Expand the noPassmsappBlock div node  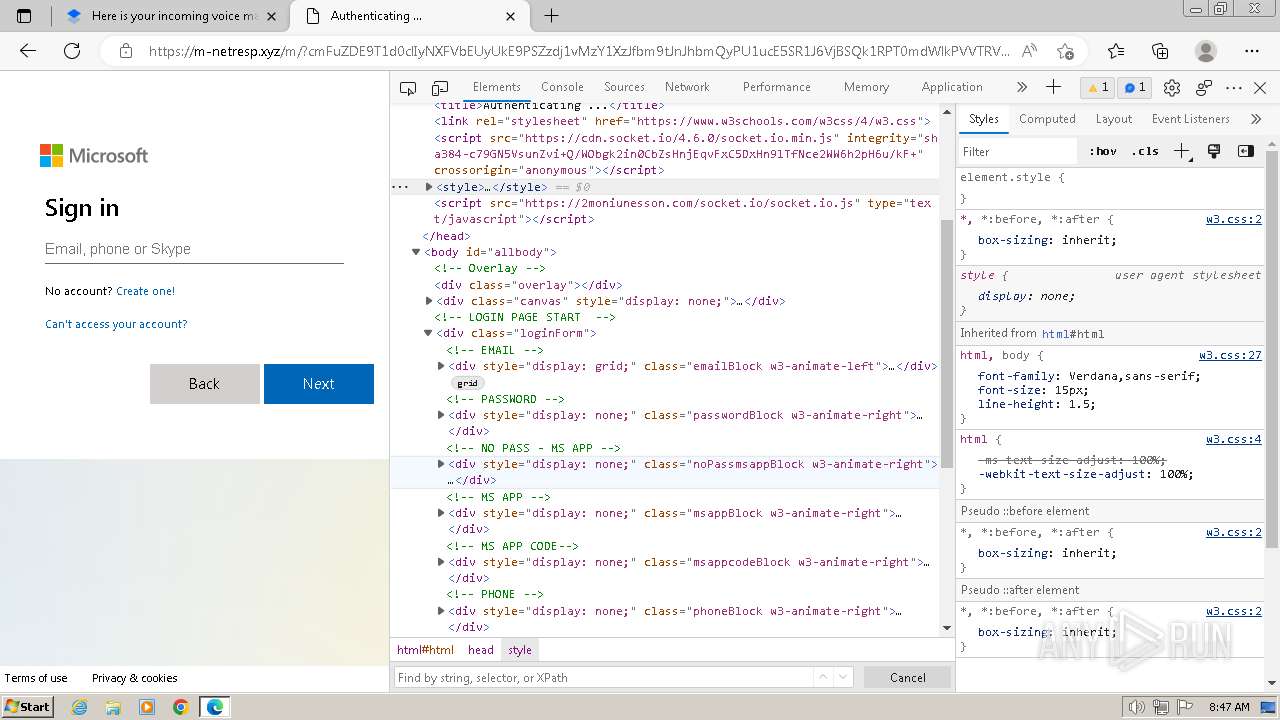(441, 464)
